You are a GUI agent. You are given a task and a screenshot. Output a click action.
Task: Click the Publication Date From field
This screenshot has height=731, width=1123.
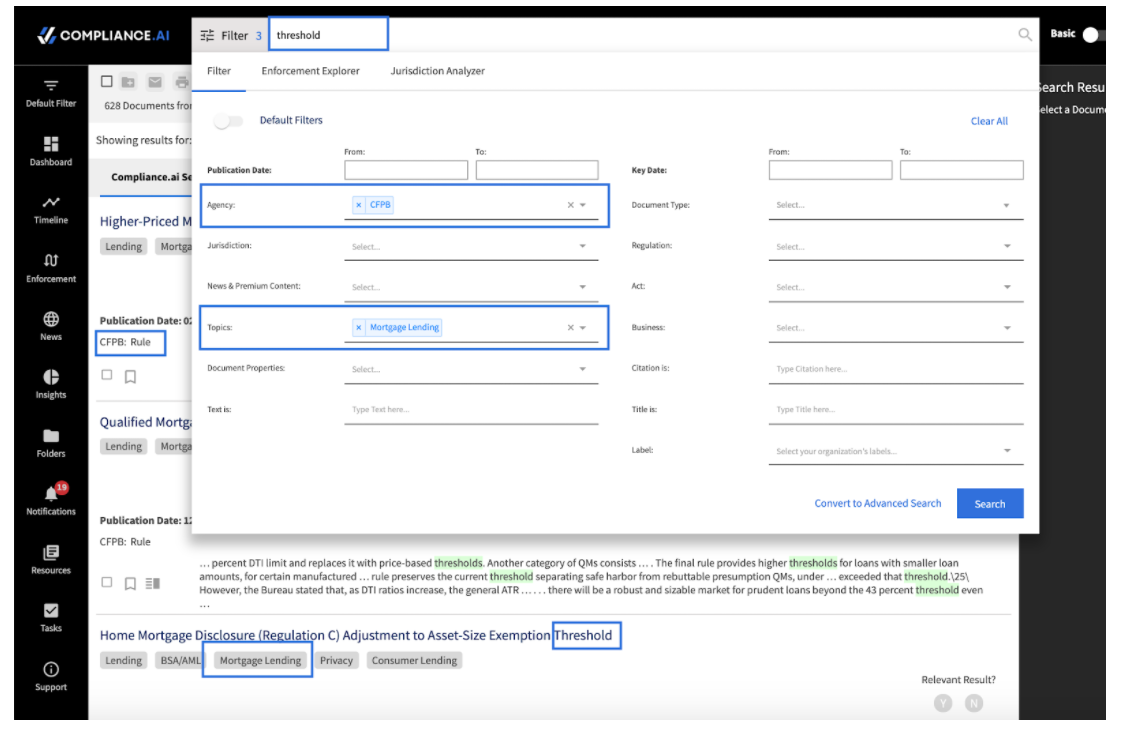tap(406, 170)
